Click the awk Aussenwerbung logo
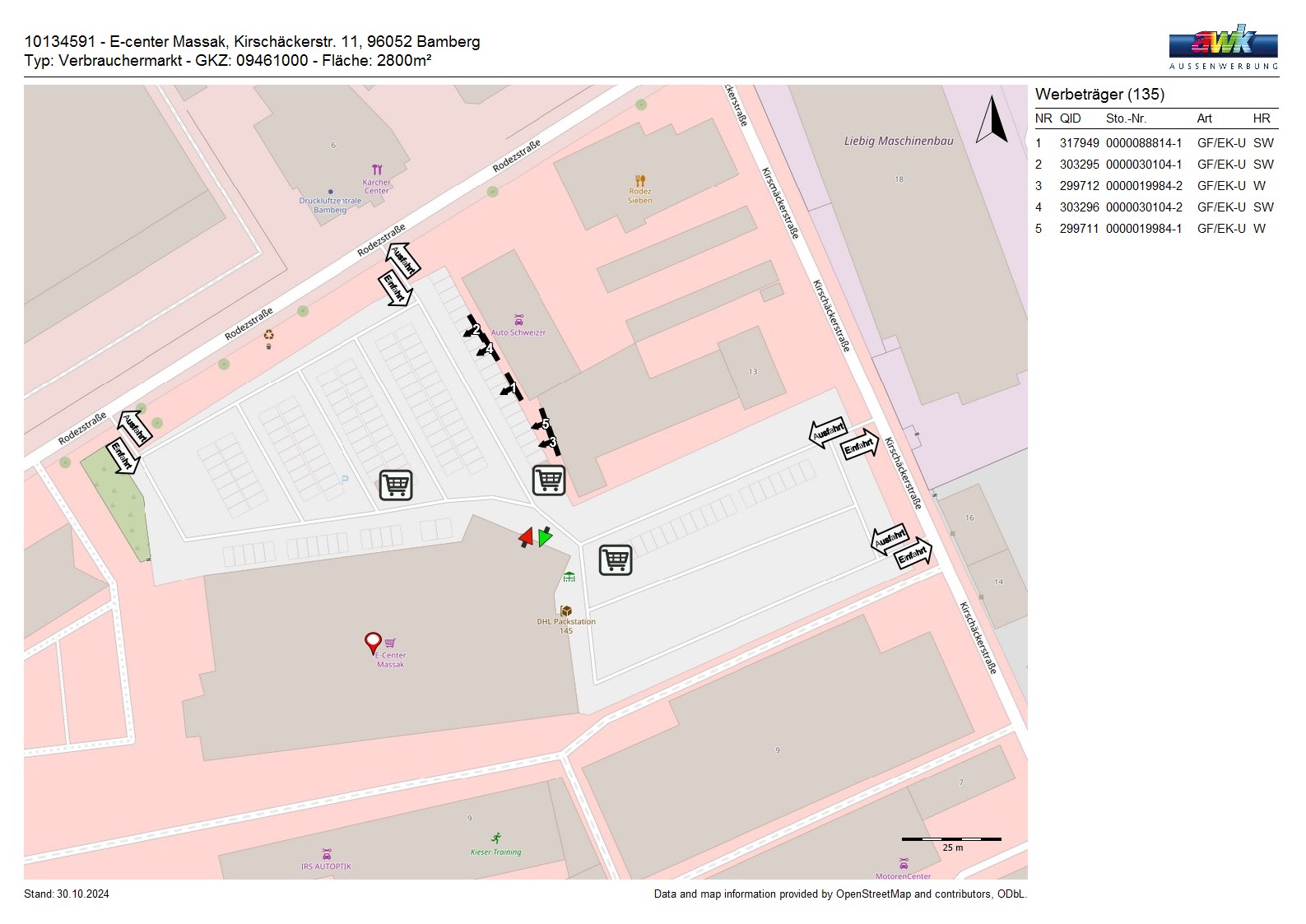1306x924 pixels. click(1223, 47)
